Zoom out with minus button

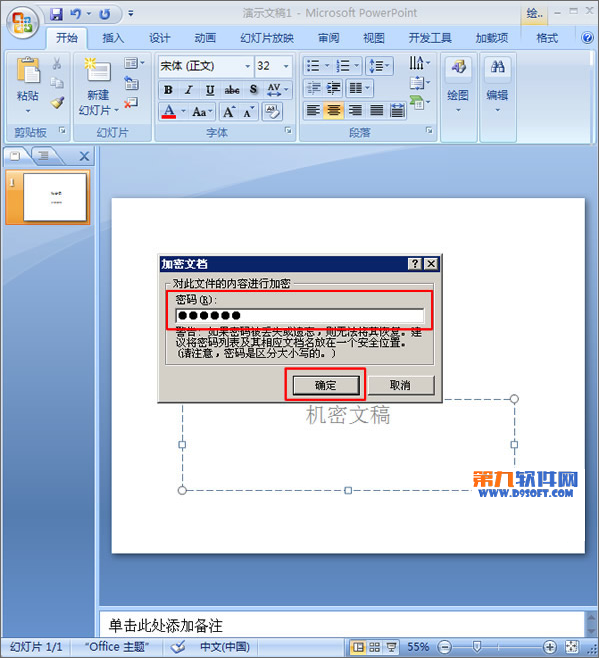pyautogui.click(x=445, y=647)
